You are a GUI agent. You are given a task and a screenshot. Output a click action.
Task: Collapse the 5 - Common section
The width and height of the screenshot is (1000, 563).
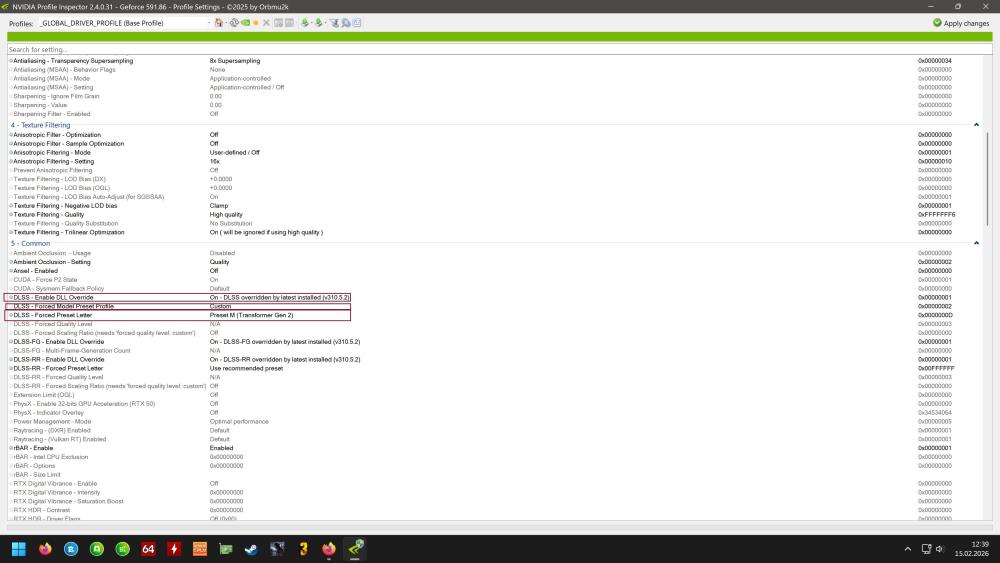(x=976, y=243)
